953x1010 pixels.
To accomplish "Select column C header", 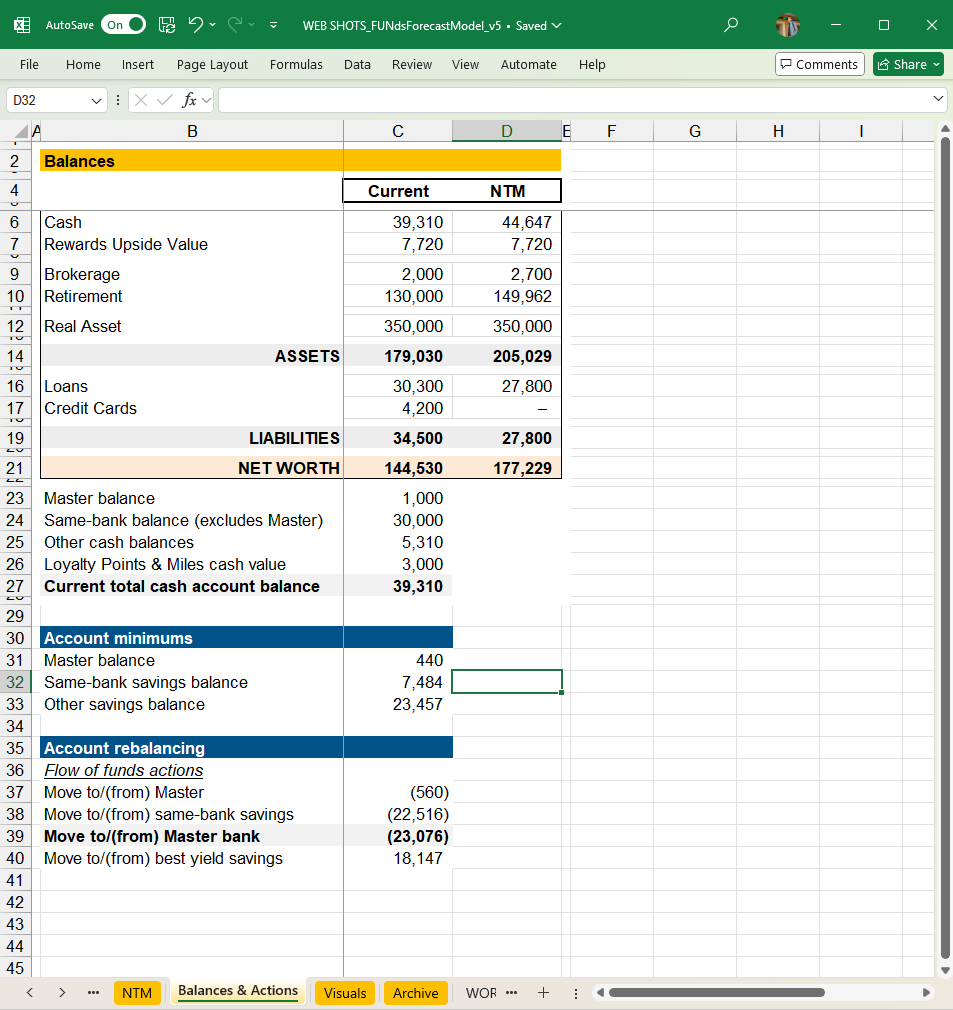I will (x=398, y=131).
